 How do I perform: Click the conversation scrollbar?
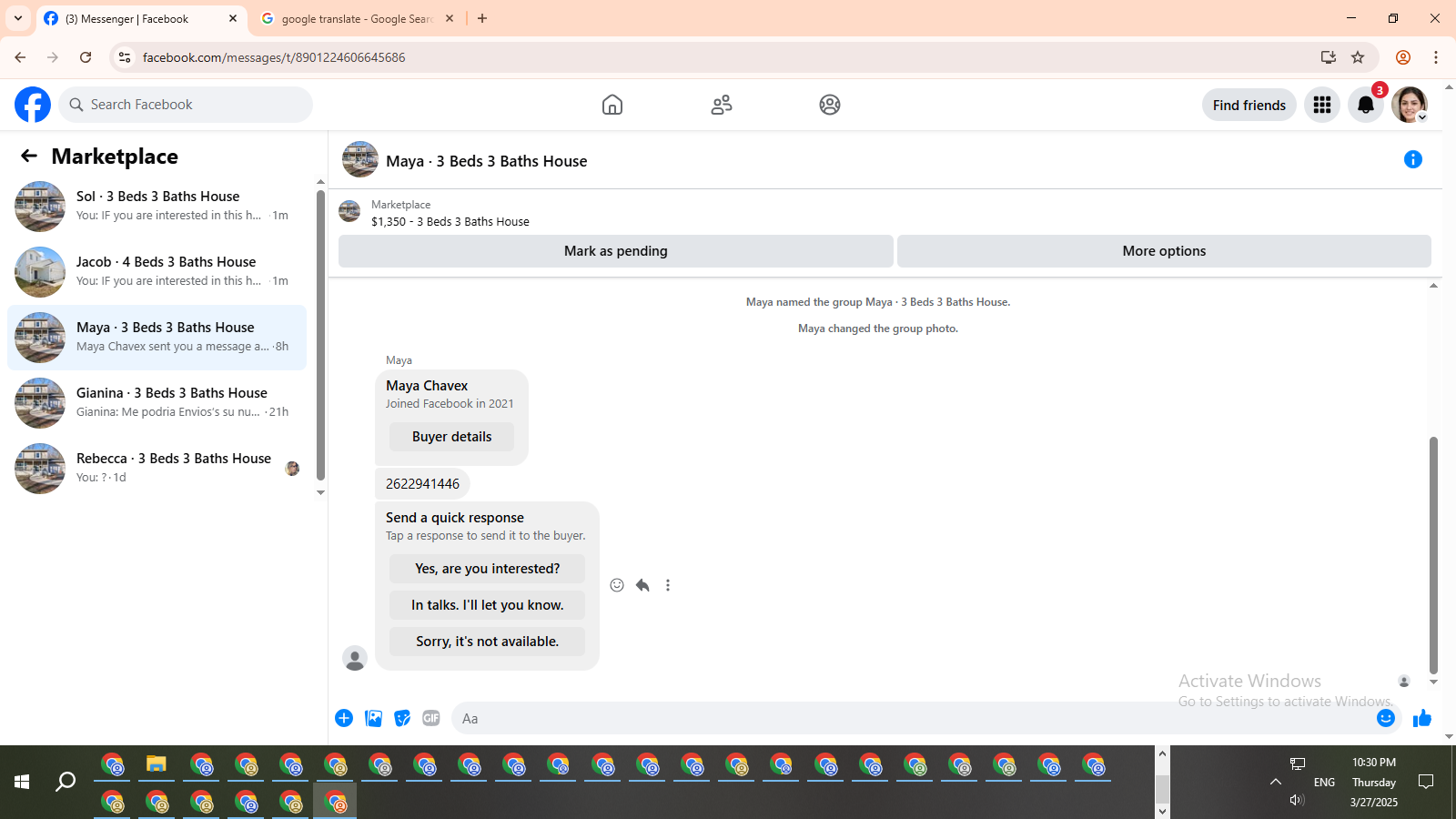(1433, 555)
